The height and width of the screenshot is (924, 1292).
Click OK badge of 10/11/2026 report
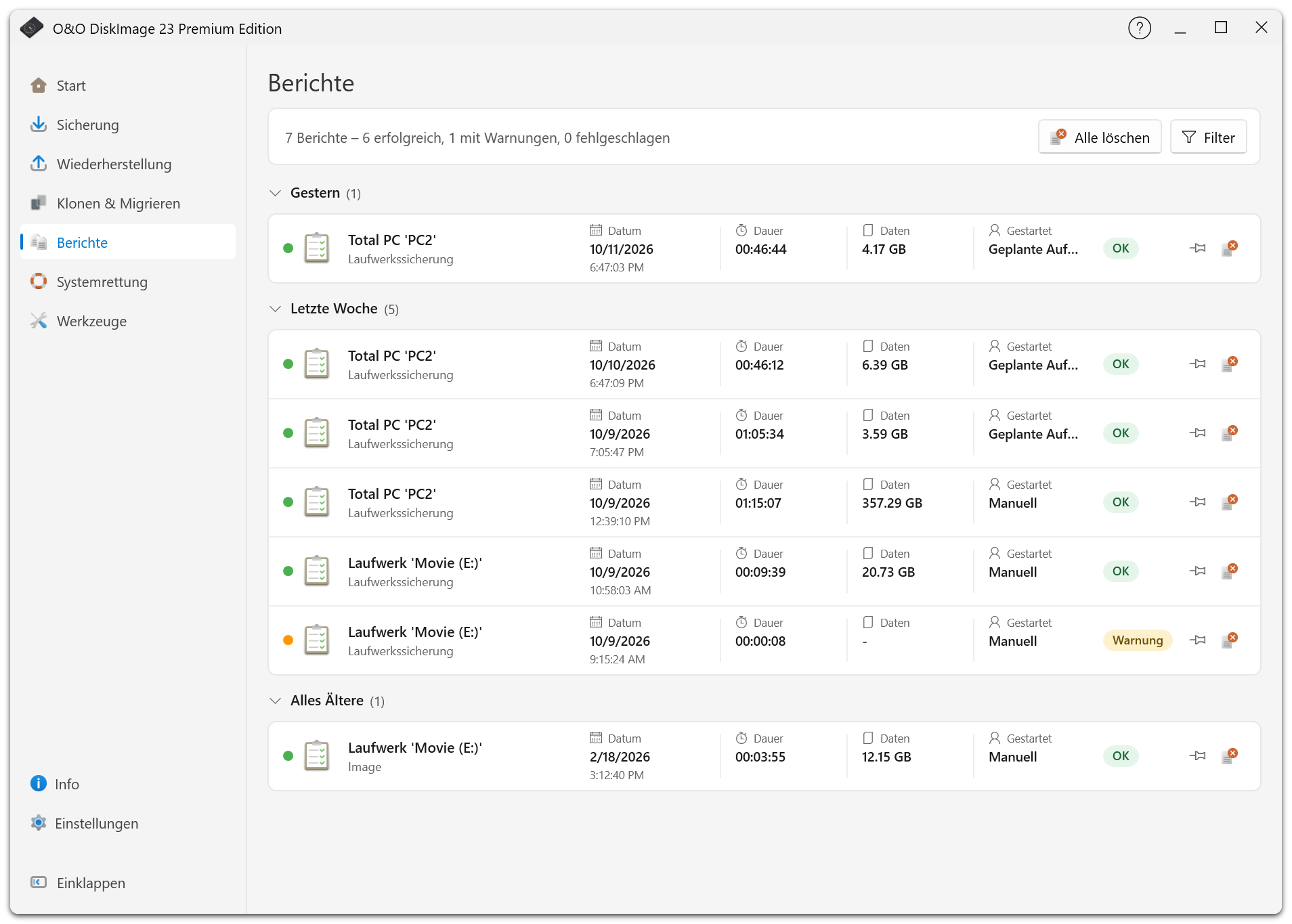pyautogui.click(x=1121, y=248)
